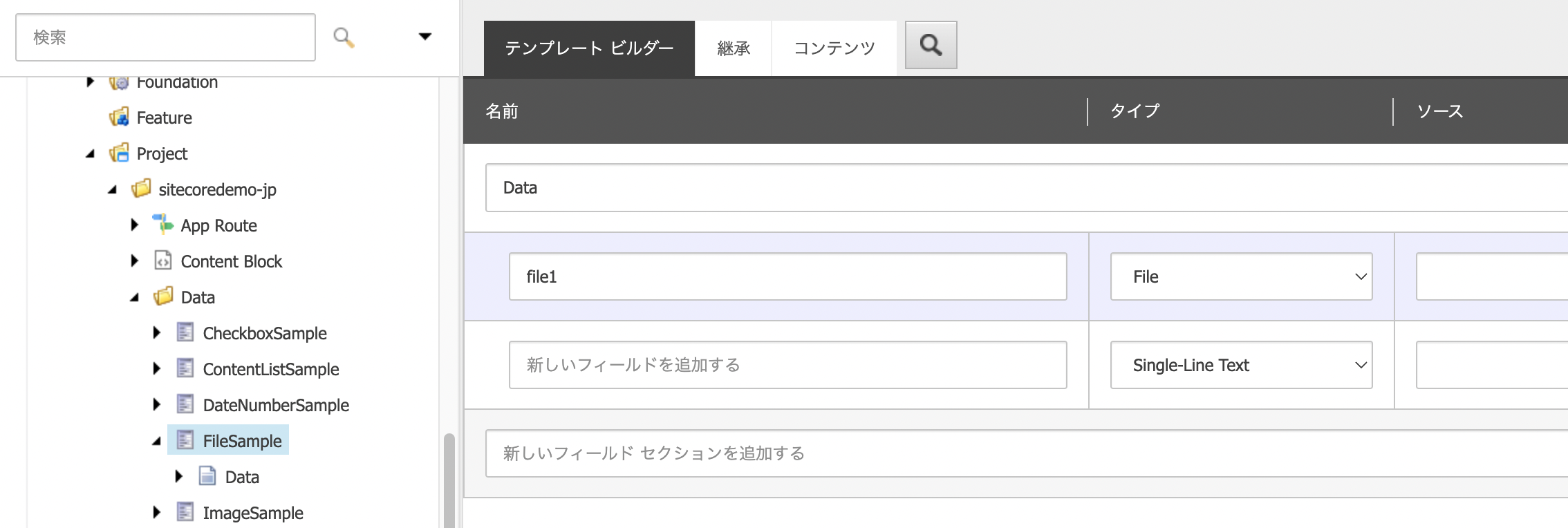Focus the 検索 search input field

(x=165, y=37)
